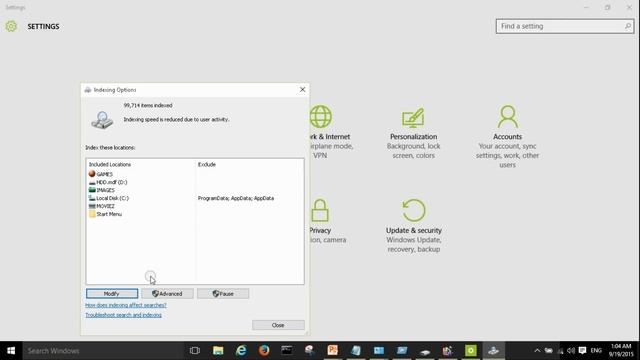Screen dimensions: 640x360
Task: Pause indexing with the Pause button
Action: coord(223,293)
